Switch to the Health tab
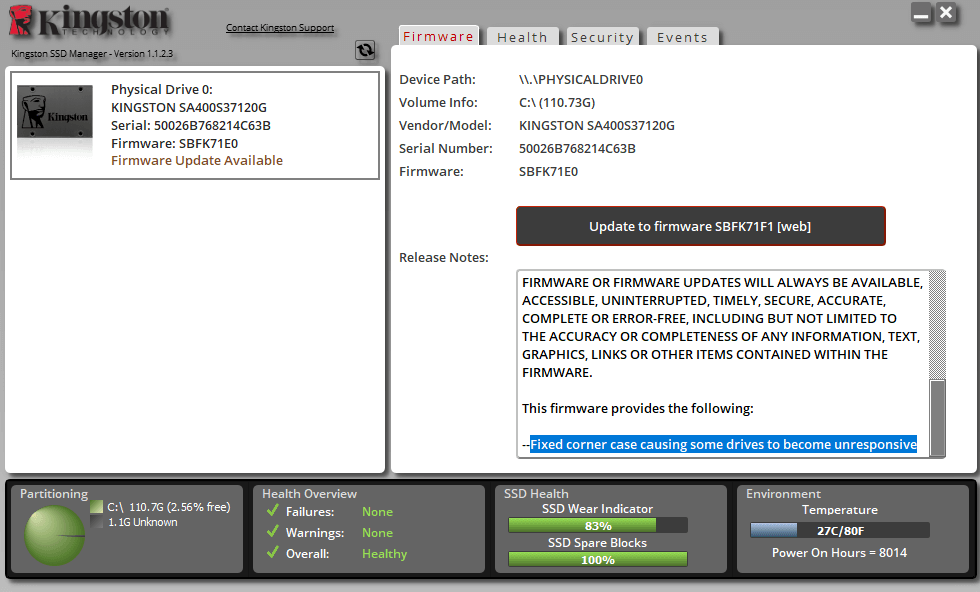980x592 pixels. (x=522, y=37)
